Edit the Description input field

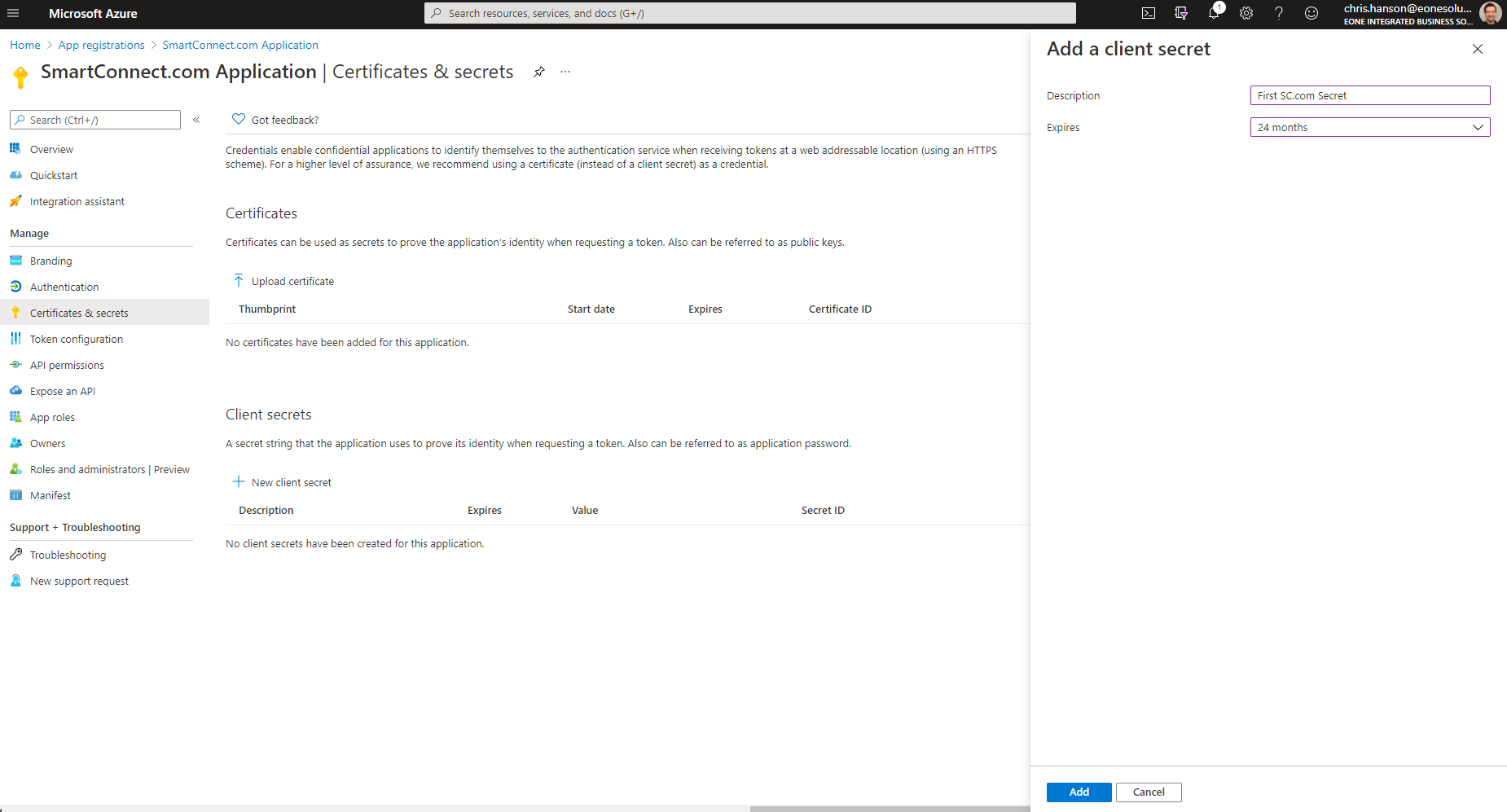pyautogui.click(x=1370, y=95)
